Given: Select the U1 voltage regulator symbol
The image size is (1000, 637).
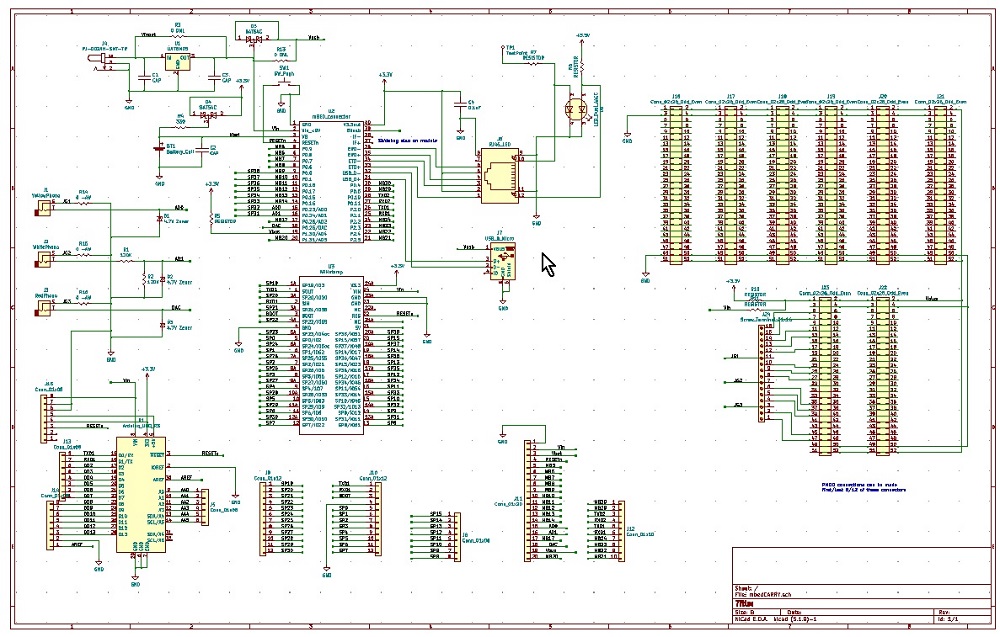Looking at the screenshot, I should click(x=178, y=61).
